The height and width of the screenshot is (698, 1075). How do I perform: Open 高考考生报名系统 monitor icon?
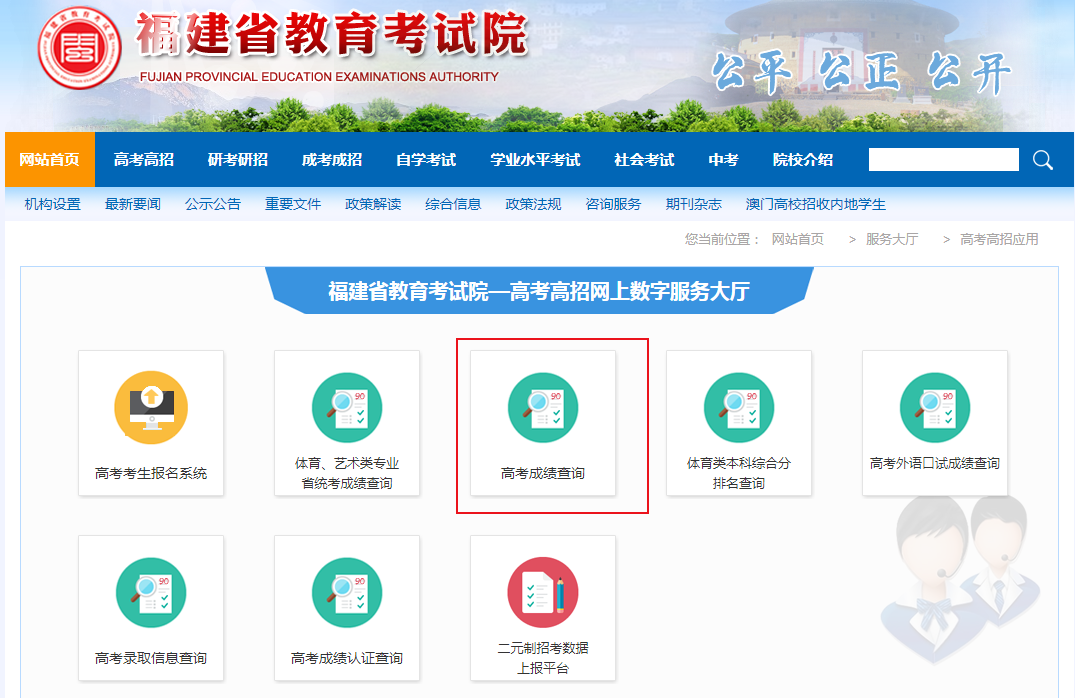click(x=151, y=407)
